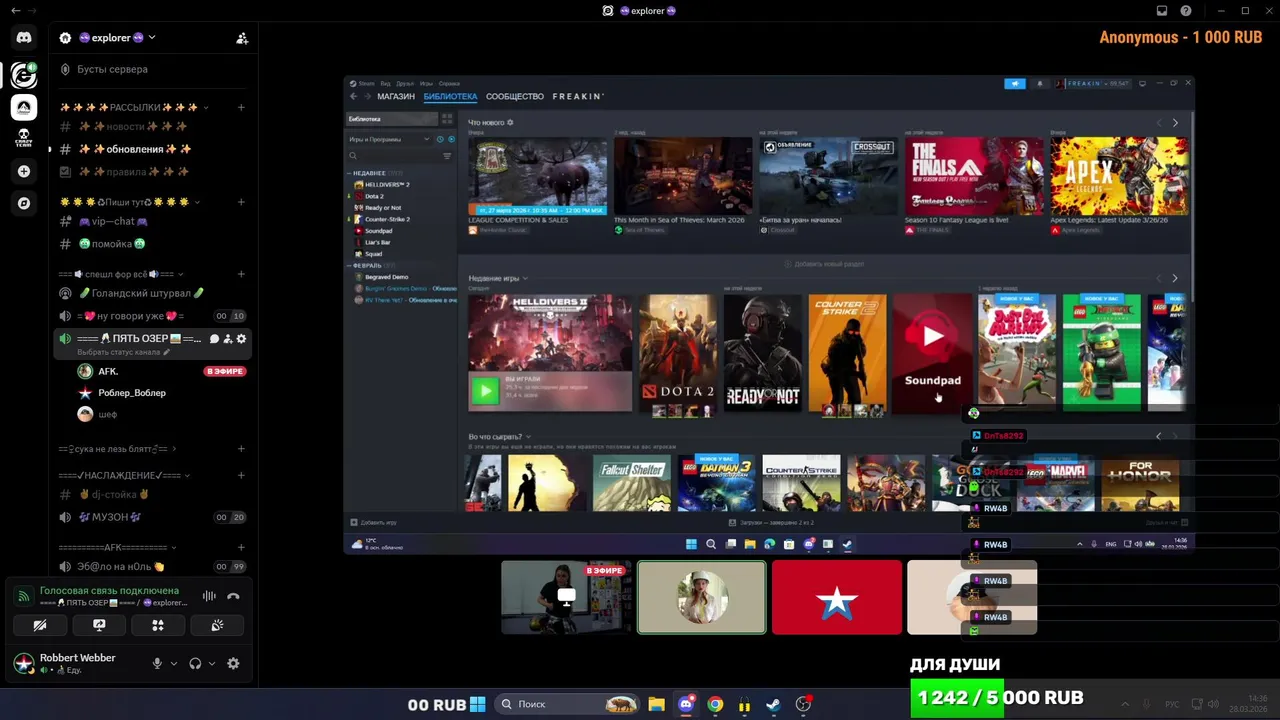The height and width of the screenshot is (720, 1280).
Task: Go back arrow in Discord title bar
Action: pos(15,10)
